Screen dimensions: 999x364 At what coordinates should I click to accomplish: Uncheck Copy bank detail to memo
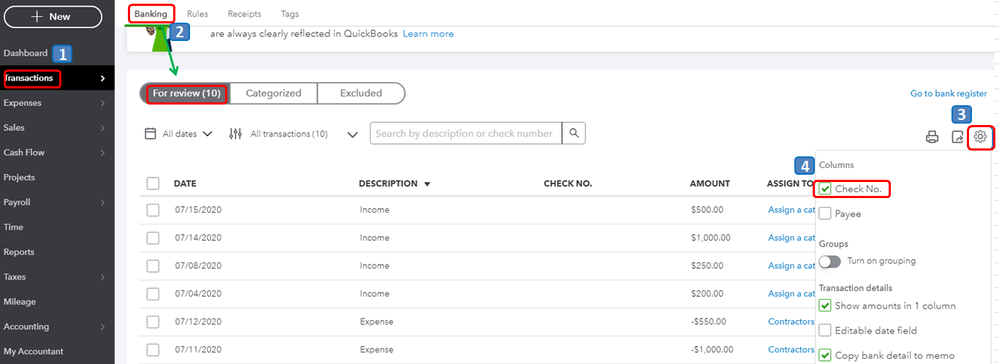825,355
